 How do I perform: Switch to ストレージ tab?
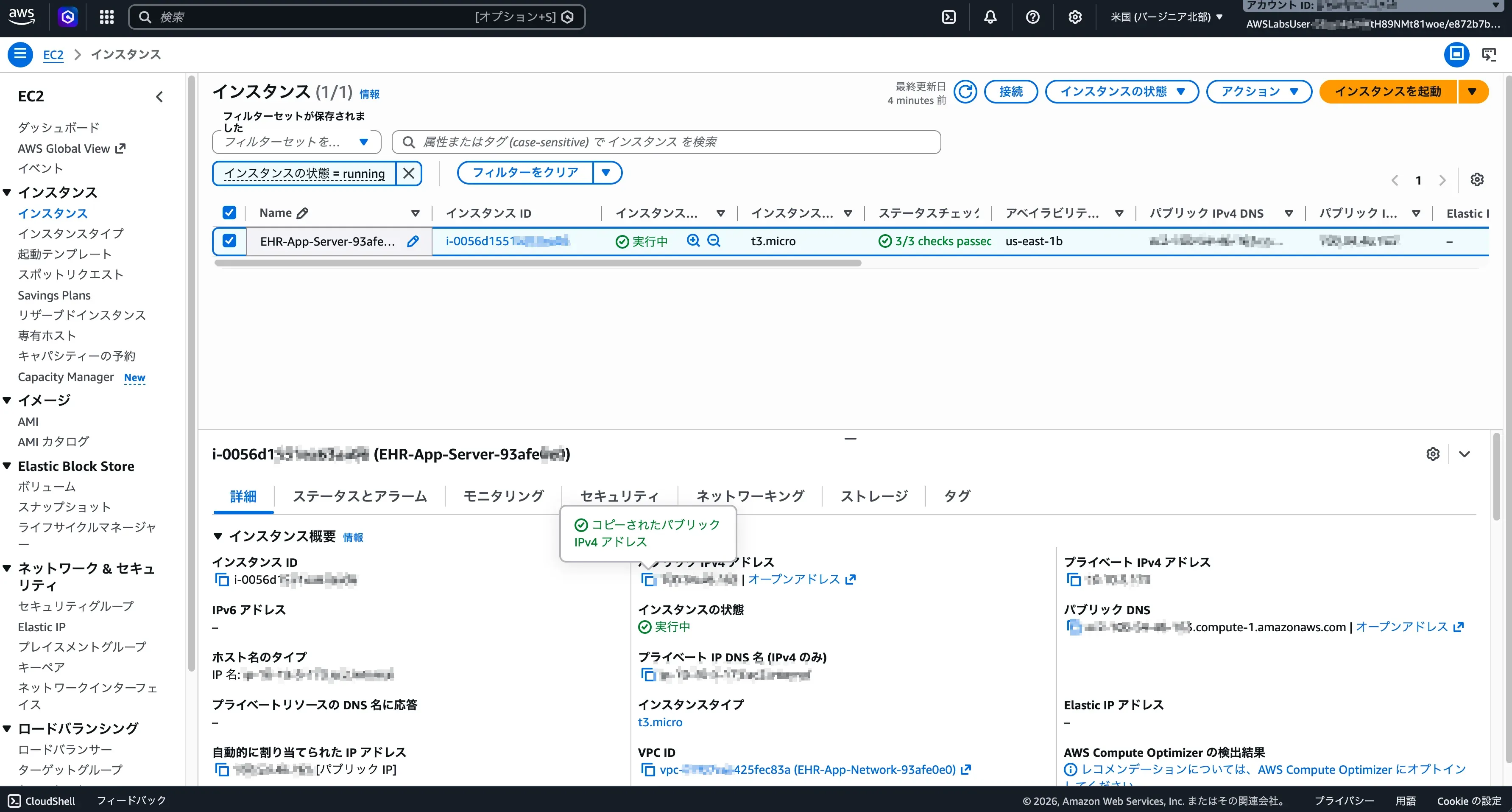point(874,496)
